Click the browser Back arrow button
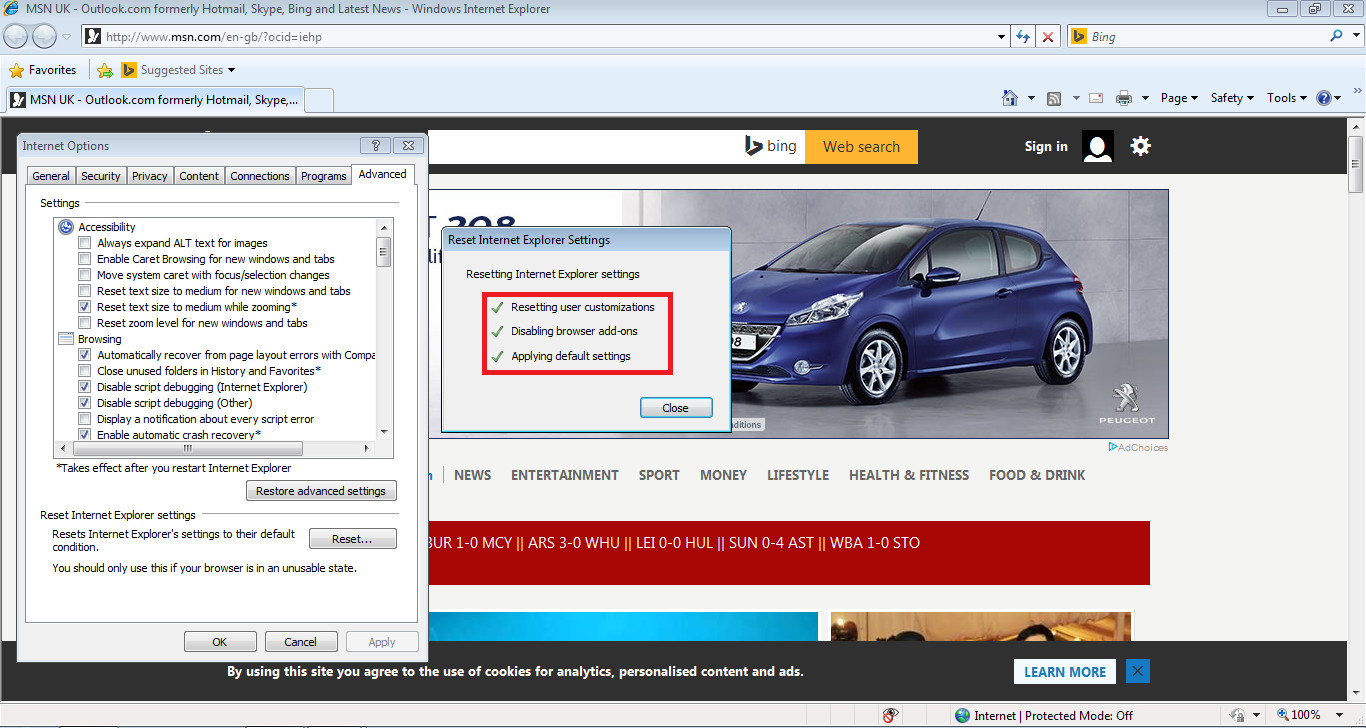Viewport: 1366px width, 728px height. point(16,37)
